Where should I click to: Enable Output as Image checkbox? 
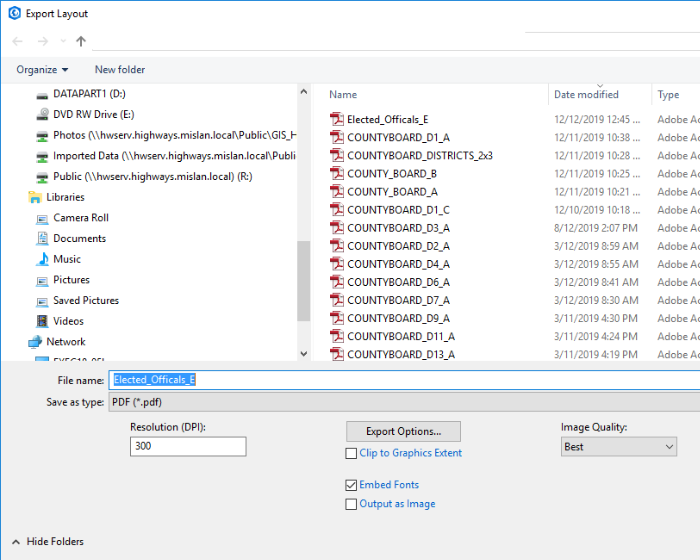tap(351, 504)
